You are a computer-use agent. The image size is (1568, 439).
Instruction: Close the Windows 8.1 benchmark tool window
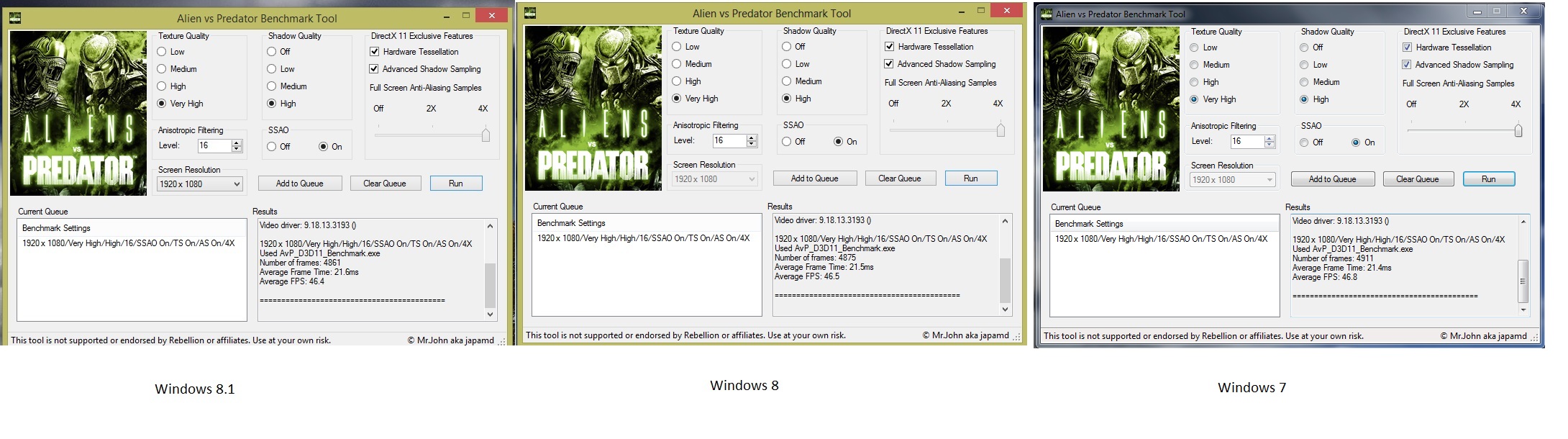point(493,15)
